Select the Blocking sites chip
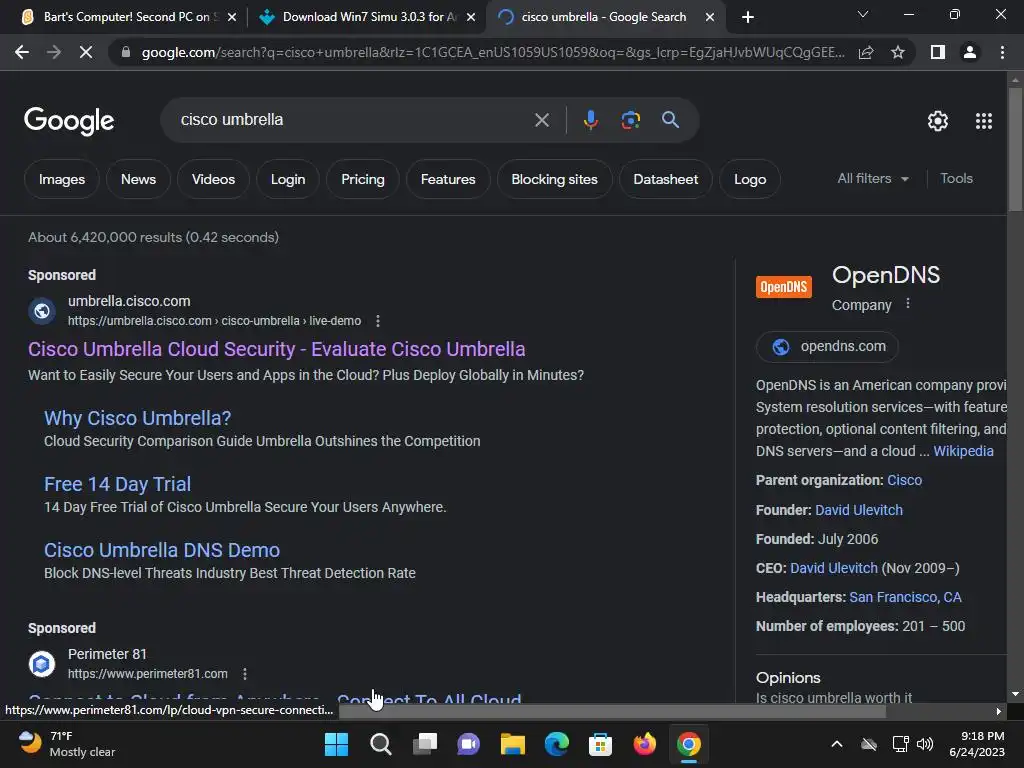This screenshot has width=1024, height=768. click(x=554, y=179)
